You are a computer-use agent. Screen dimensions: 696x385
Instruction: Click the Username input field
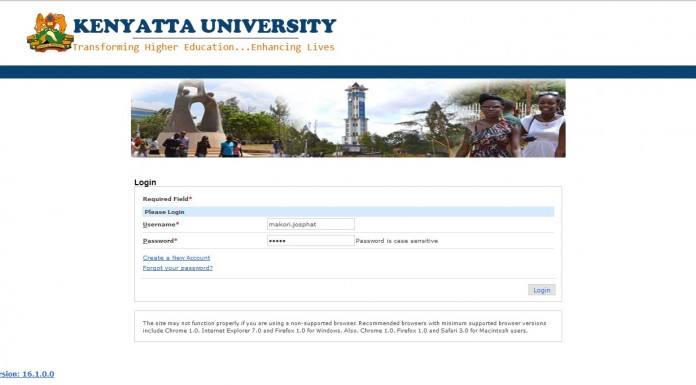coord(311,224)
